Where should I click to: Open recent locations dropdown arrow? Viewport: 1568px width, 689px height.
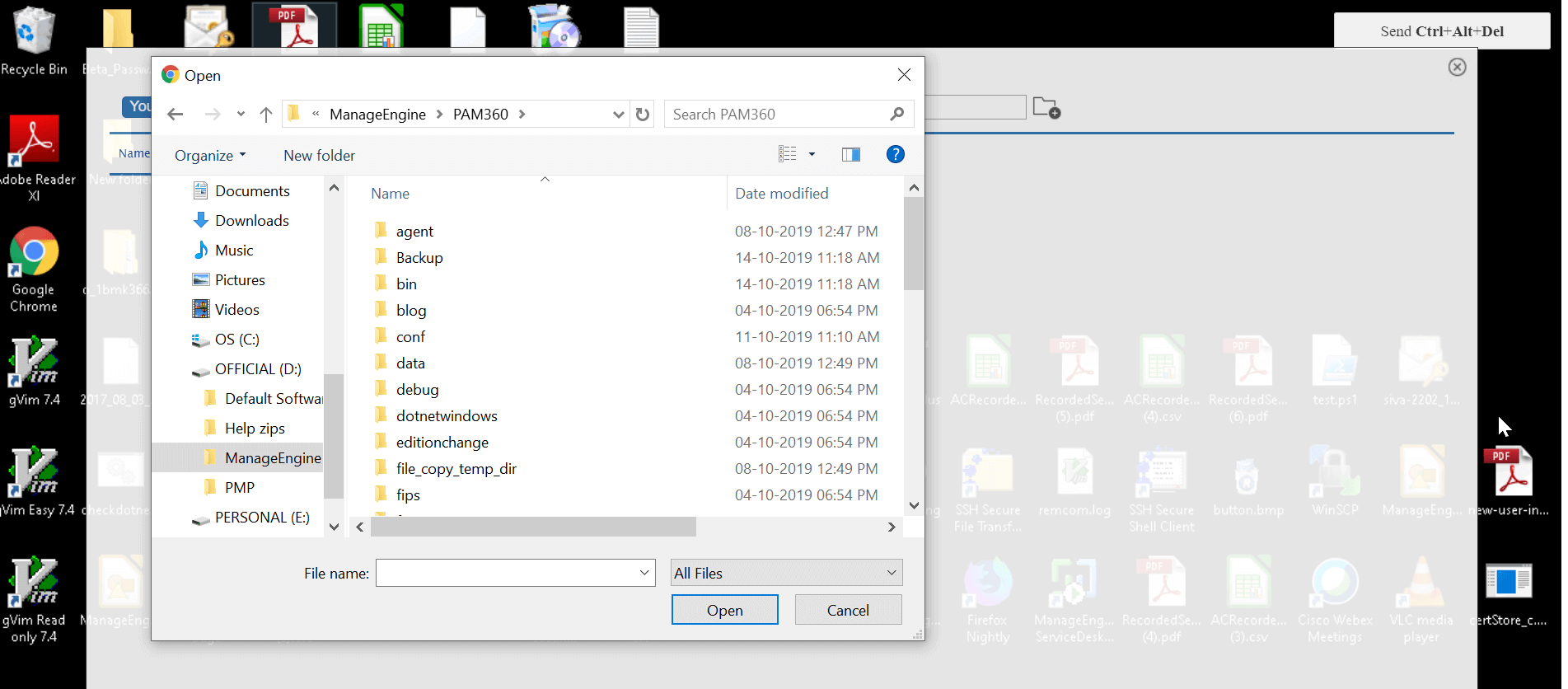(x=241, y=115)
